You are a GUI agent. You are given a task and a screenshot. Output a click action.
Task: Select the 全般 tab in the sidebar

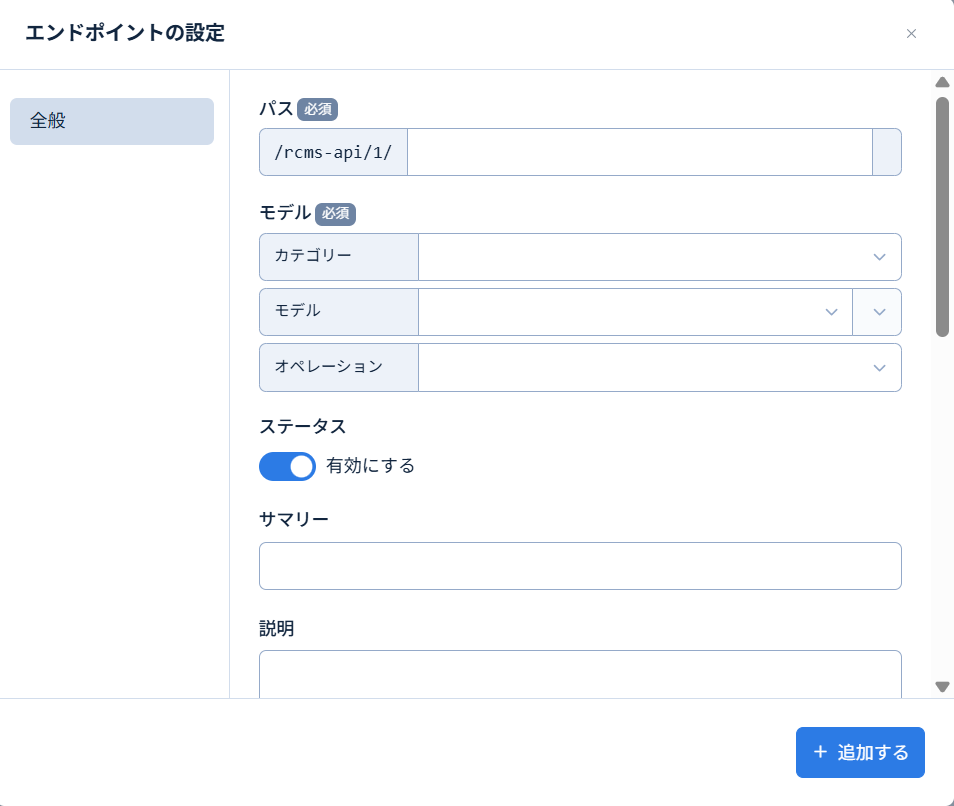pyautogui.click(x=111, y=121)
